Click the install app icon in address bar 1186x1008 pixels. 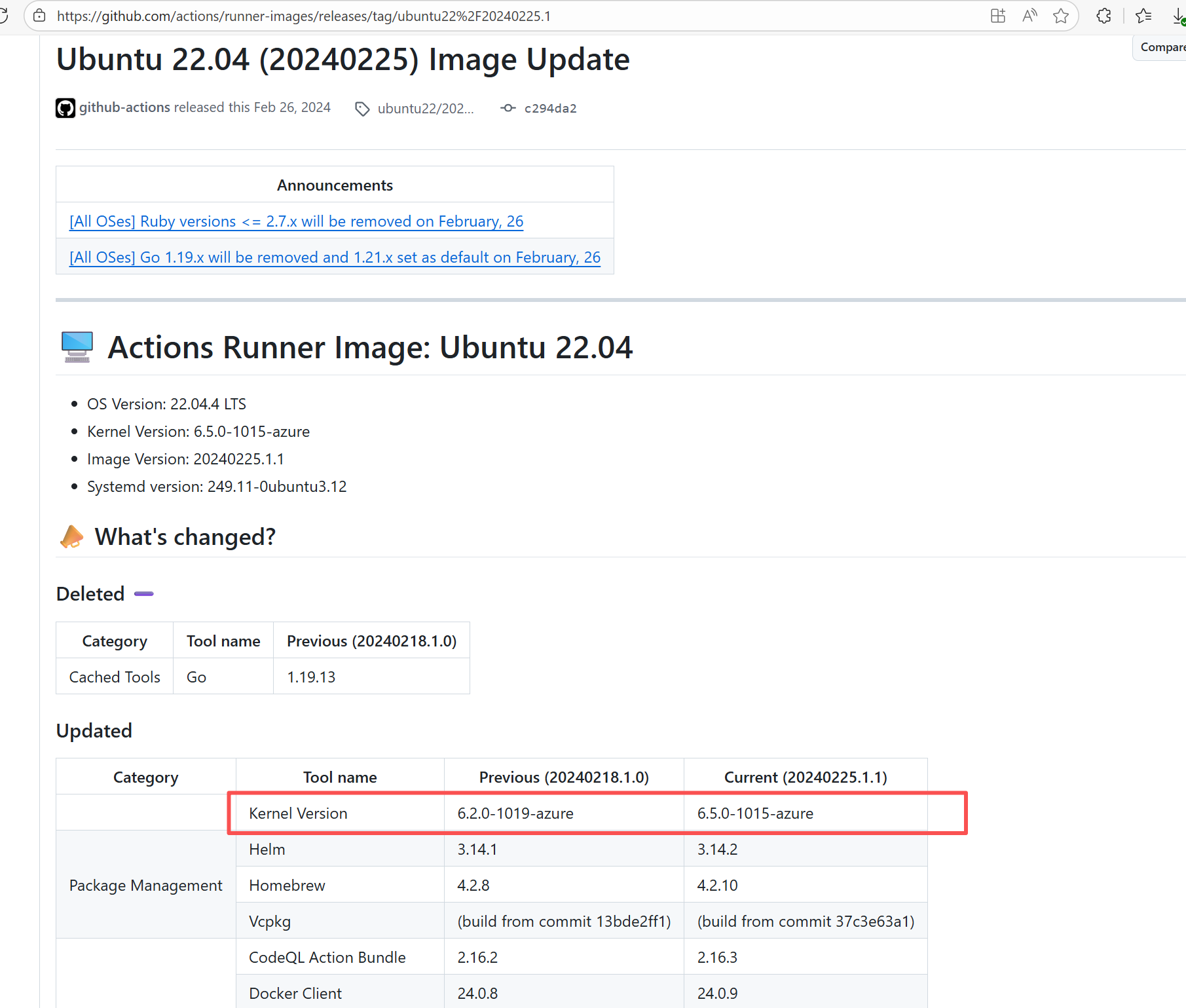coord(997,16)
